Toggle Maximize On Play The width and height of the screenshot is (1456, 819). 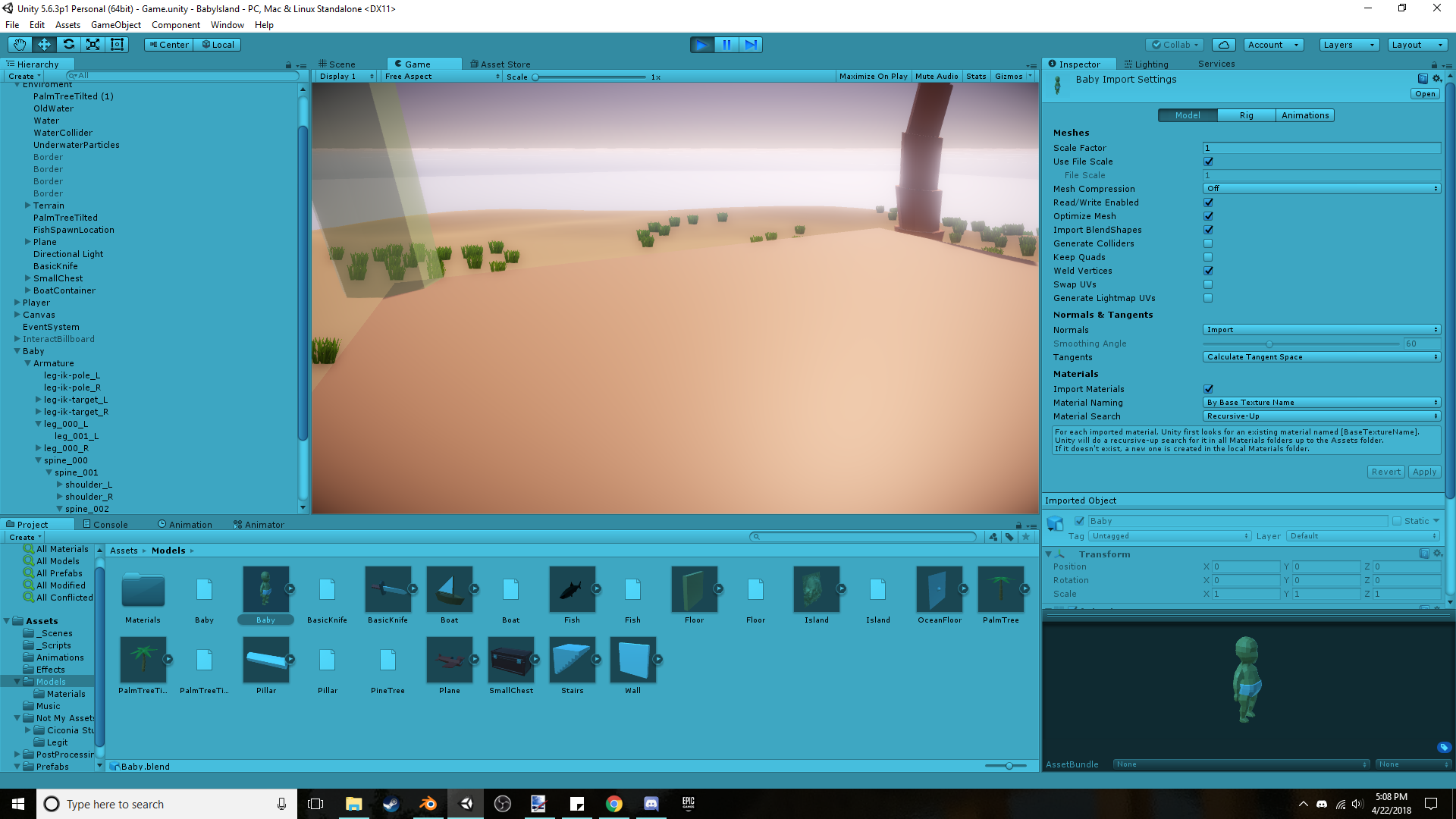coord(873,77)
